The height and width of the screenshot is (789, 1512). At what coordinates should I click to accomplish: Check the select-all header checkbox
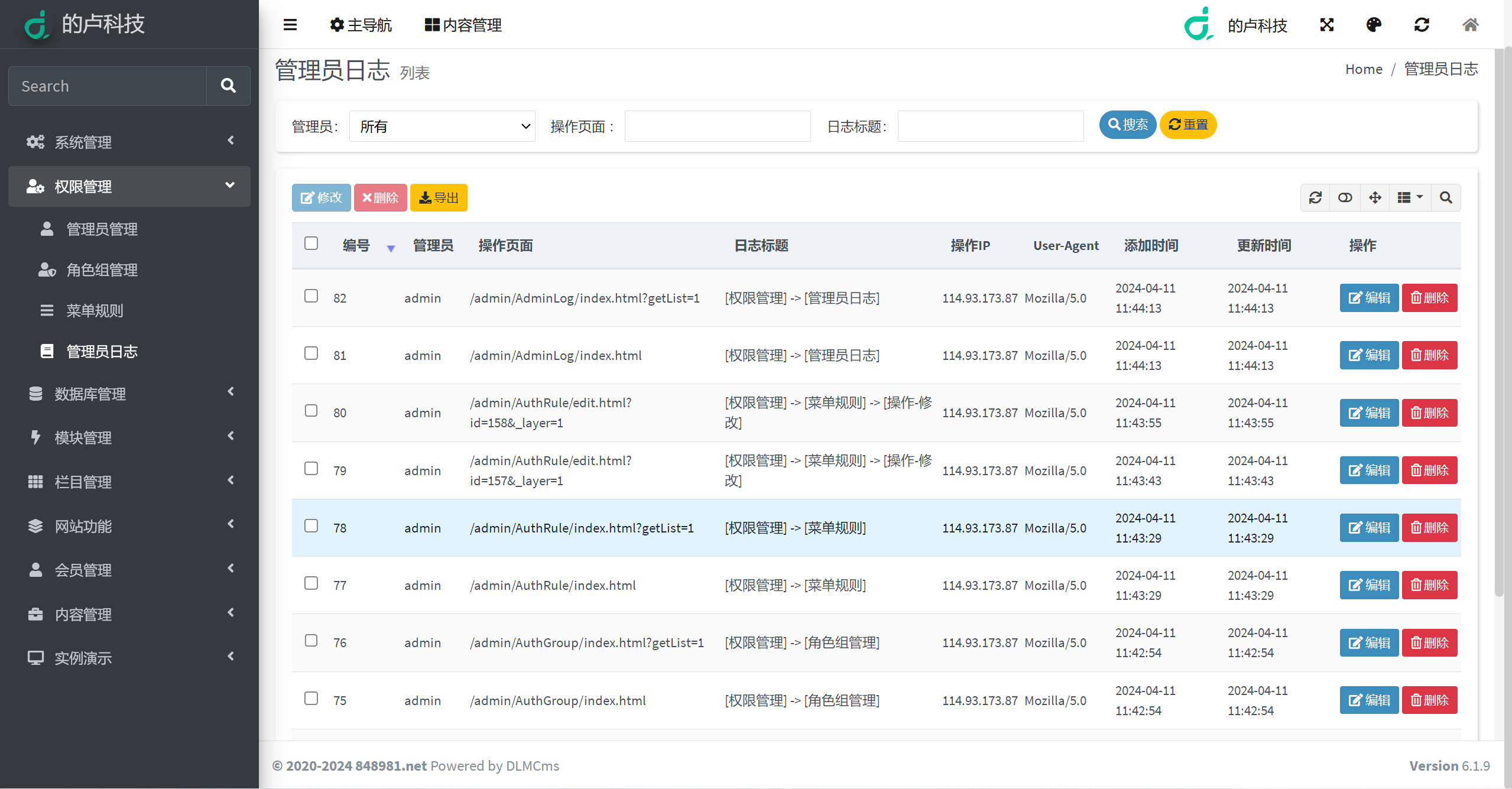pyautogui.click(x=311, y=243)
